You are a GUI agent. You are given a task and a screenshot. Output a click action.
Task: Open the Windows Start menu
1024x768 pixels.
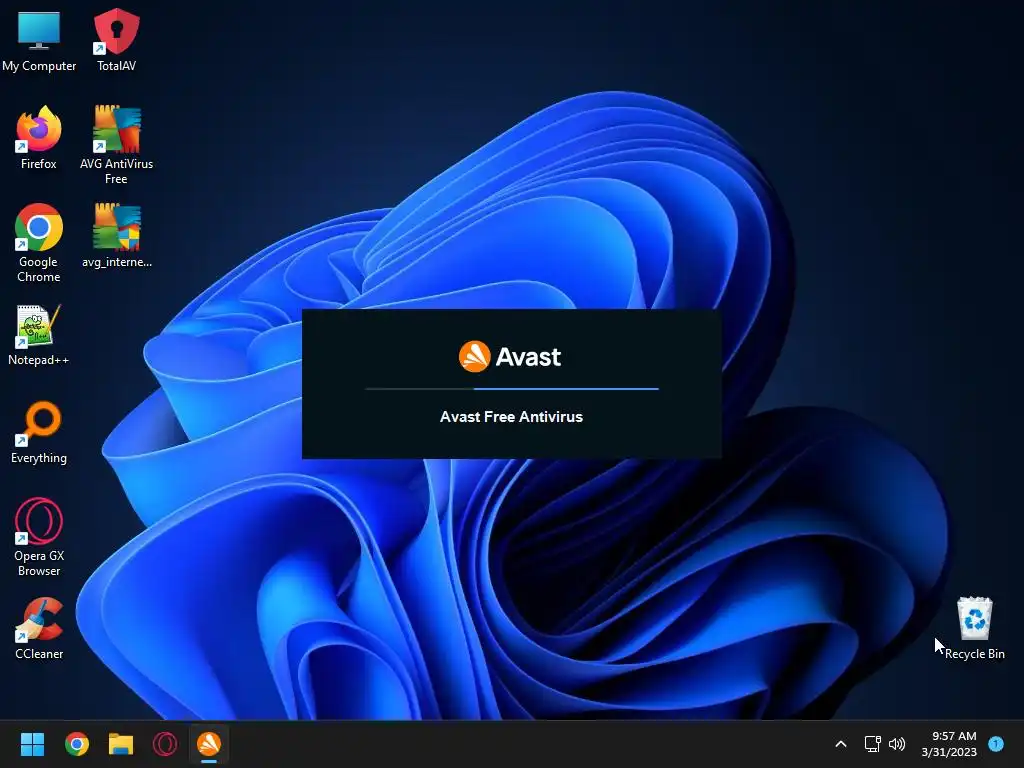(x=32, y=744)
